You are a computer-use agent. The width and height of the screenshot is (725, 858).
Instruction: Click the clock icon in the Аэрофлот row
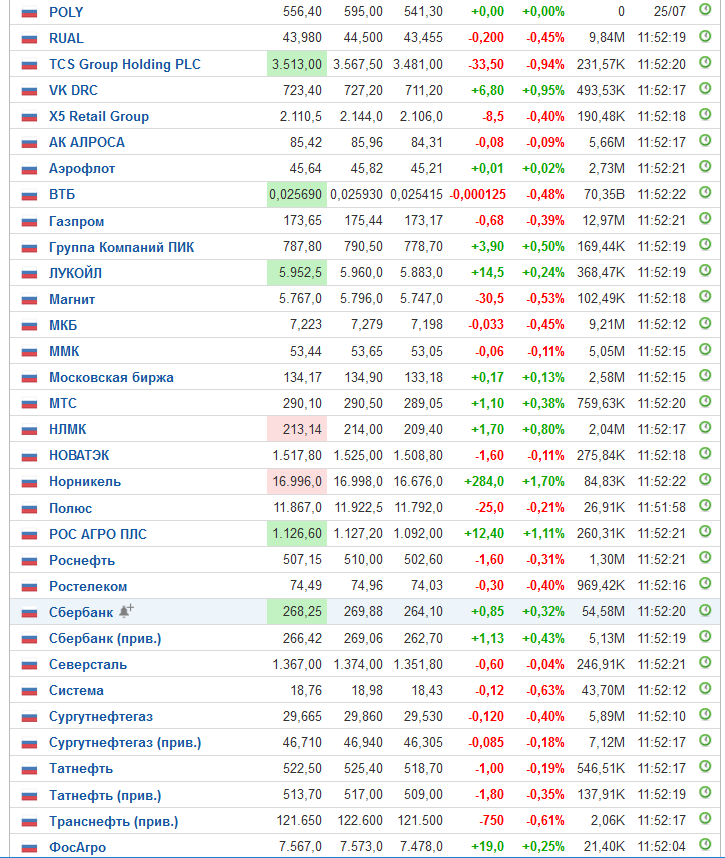pyautogui.click(x=705, y=166)
